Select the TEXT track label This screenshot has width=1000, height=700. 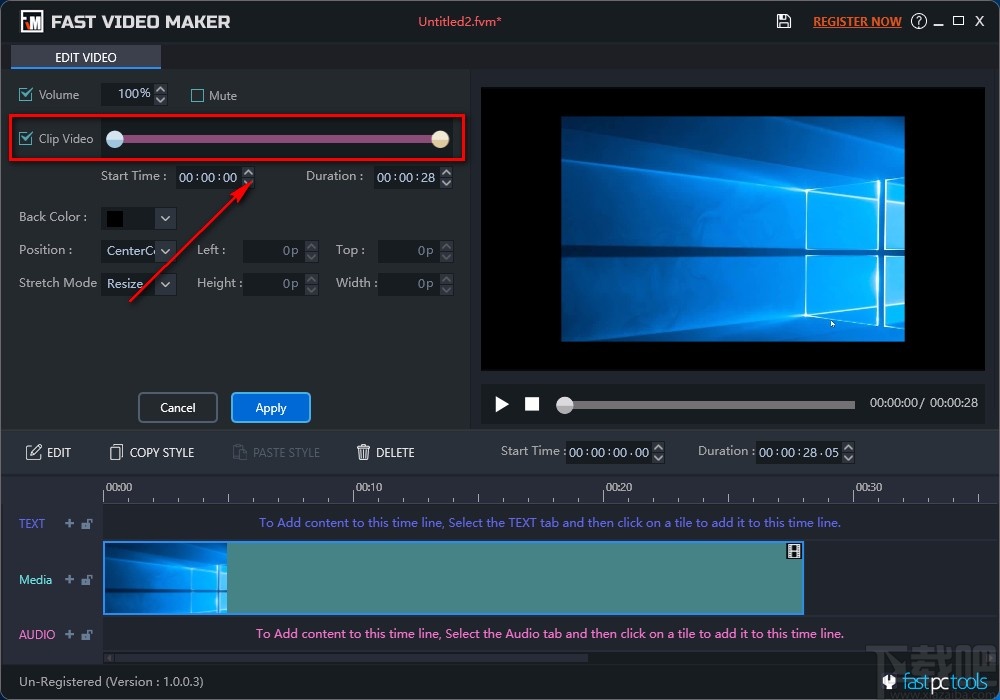(x=32, y=523)
